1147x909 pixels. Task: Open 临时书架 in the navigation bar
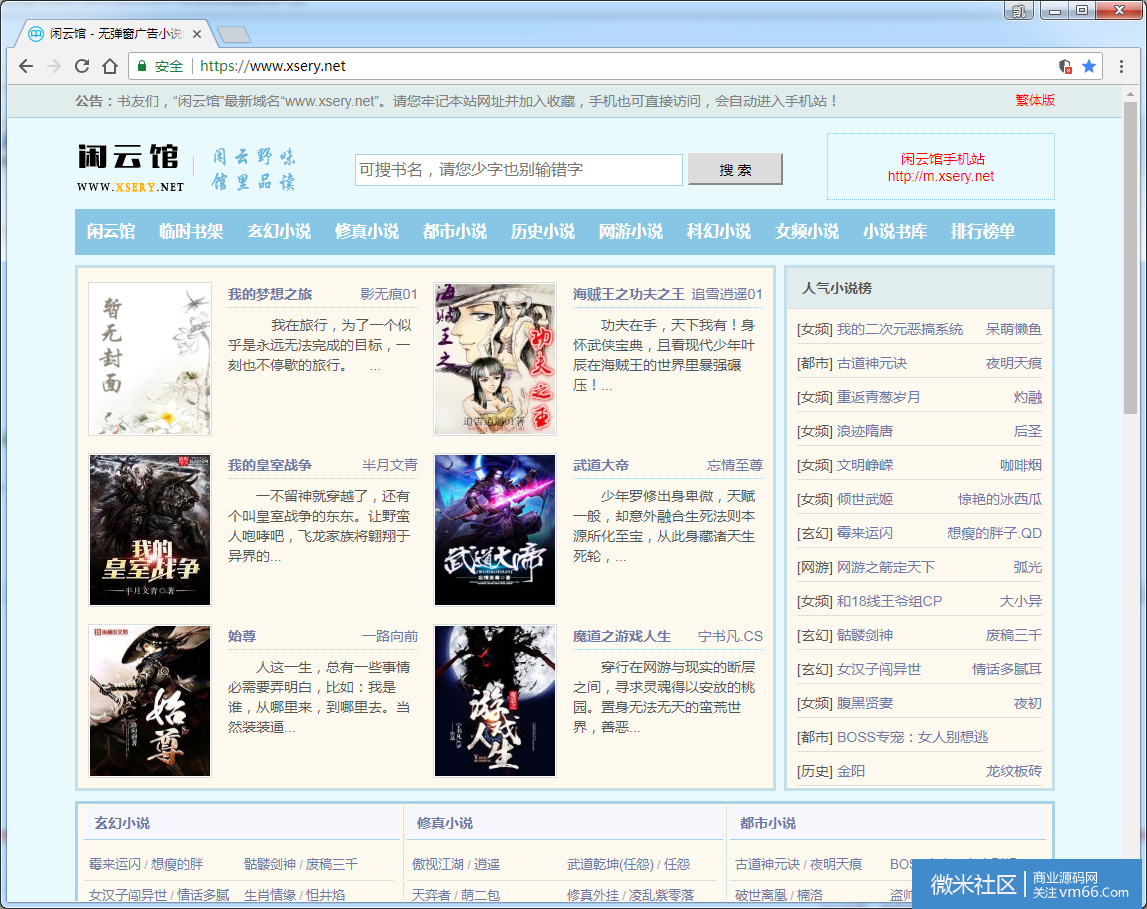point(191,232)
